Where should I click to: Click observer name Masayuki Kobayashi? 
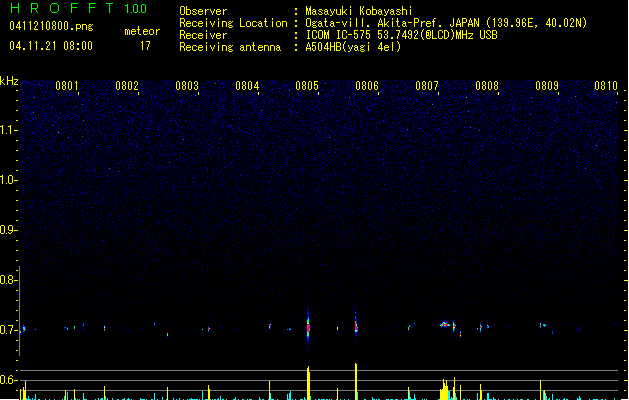coord(359,11)
